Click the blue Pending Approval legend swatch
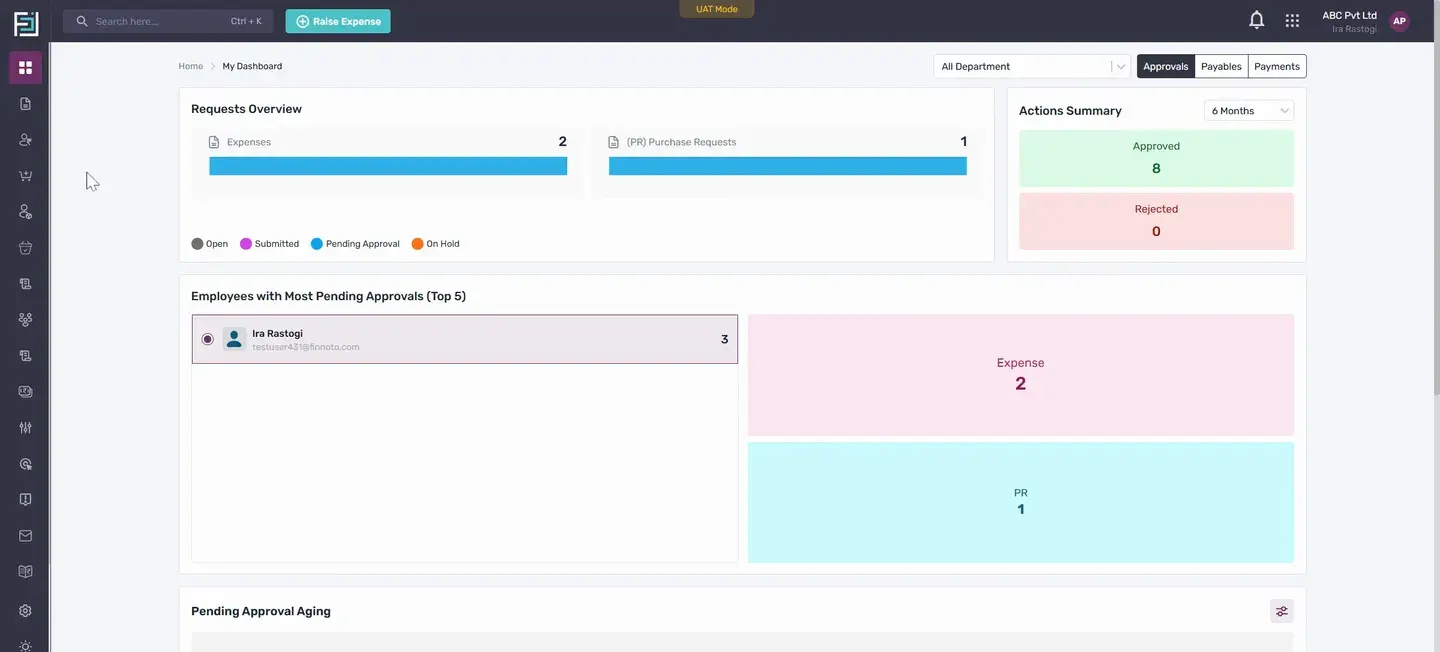Screen dimensions: 1440x652 (x=317, y=244)
